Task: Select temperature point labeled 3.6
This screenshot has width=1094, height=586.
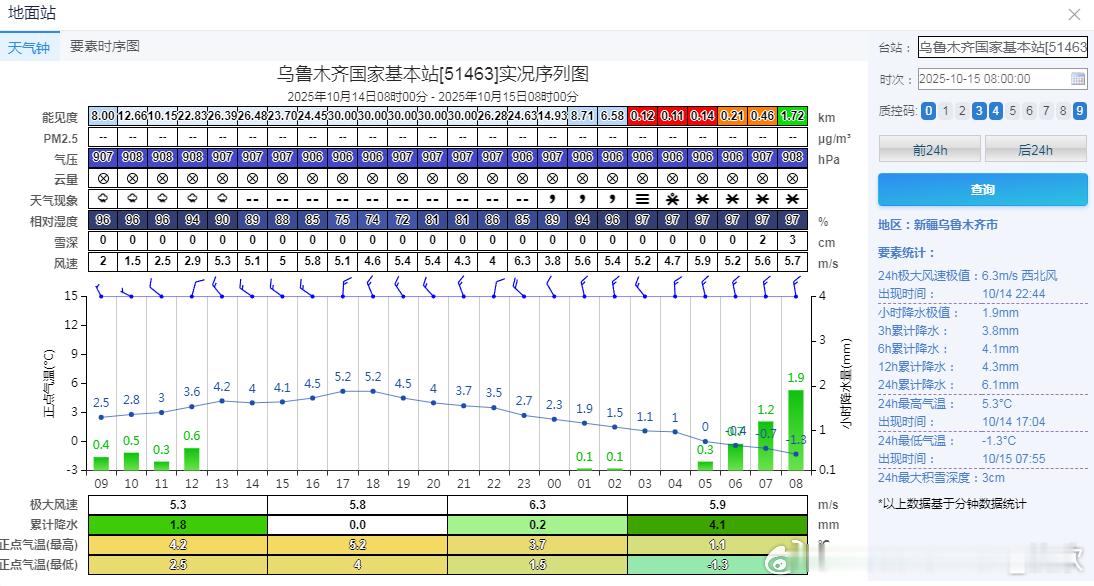Action: pyautogui.click(x=192, y=406)
